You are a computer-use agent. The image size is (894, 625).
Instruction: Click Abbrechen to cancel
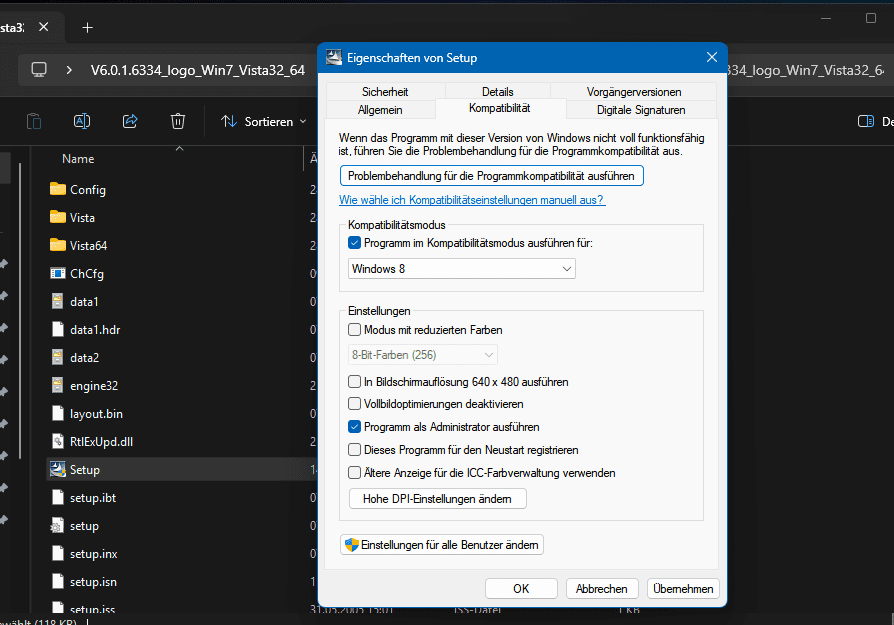[602, 589]
